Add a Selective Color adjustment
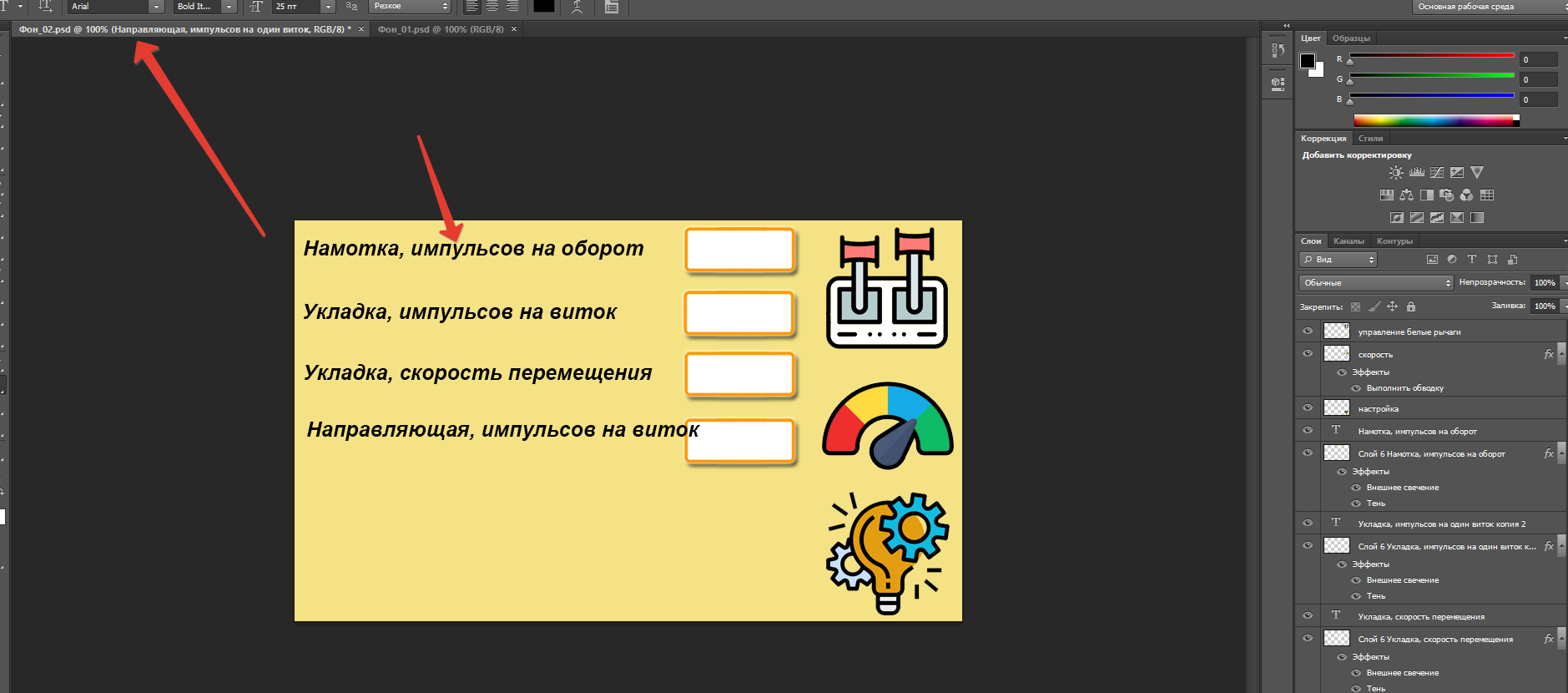Image resolution: width=1568 pixels, height=693 pixels. click(x=1457, y=218)
